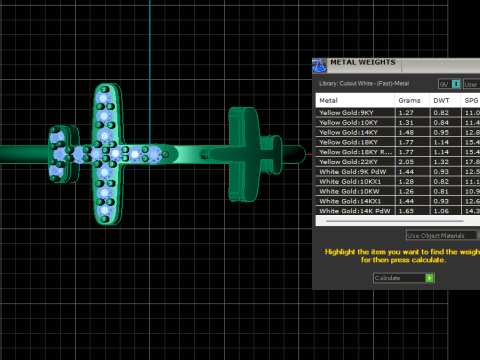Toggle the GV library switch
Screen dimensions: 480x360
pyautogui.click(x=449, y=84)
